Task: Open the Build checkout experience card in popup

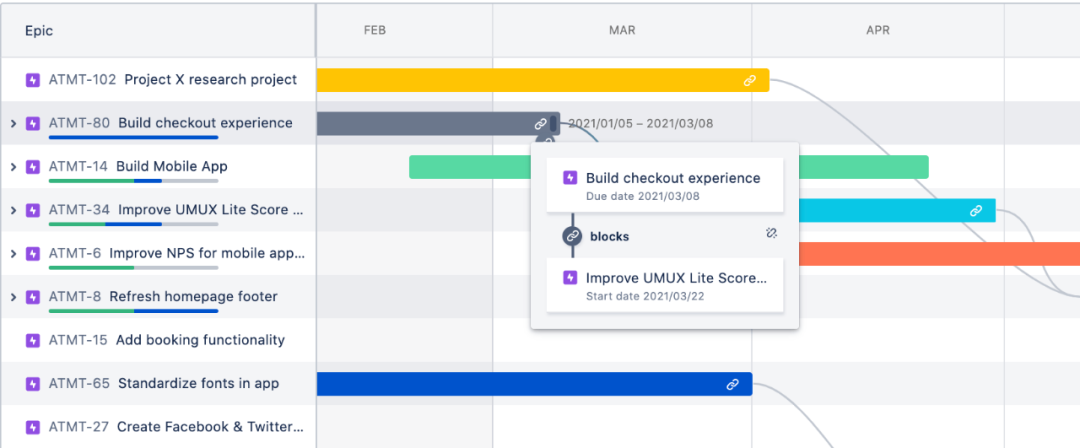Action: (x=665, y=185)
